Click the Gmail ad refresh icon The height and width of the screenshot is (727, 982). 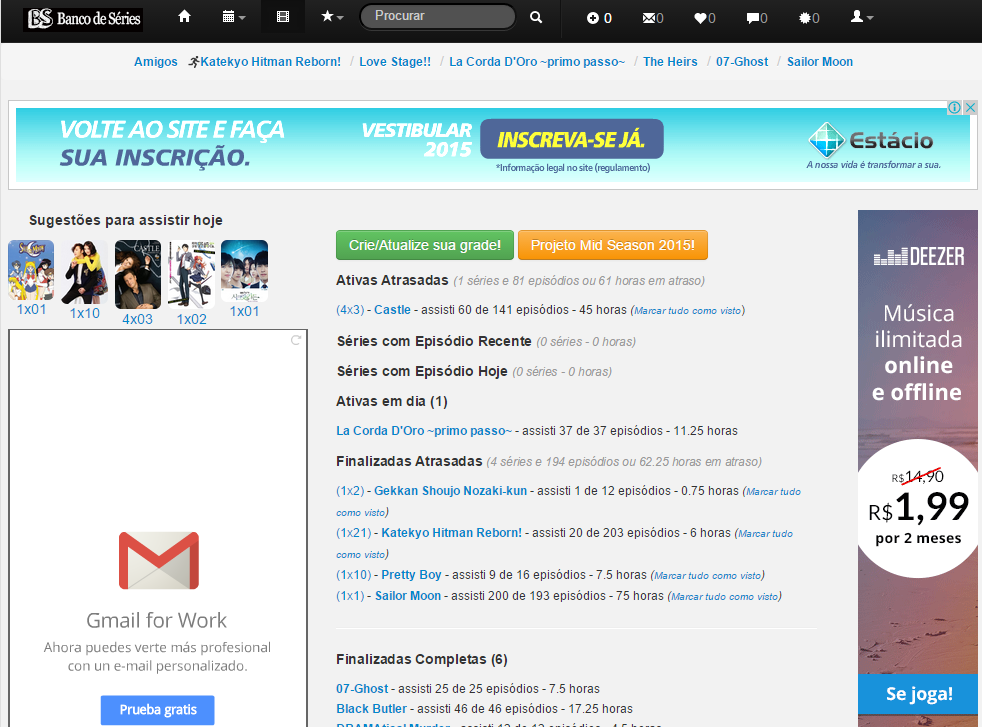(296, 340)
